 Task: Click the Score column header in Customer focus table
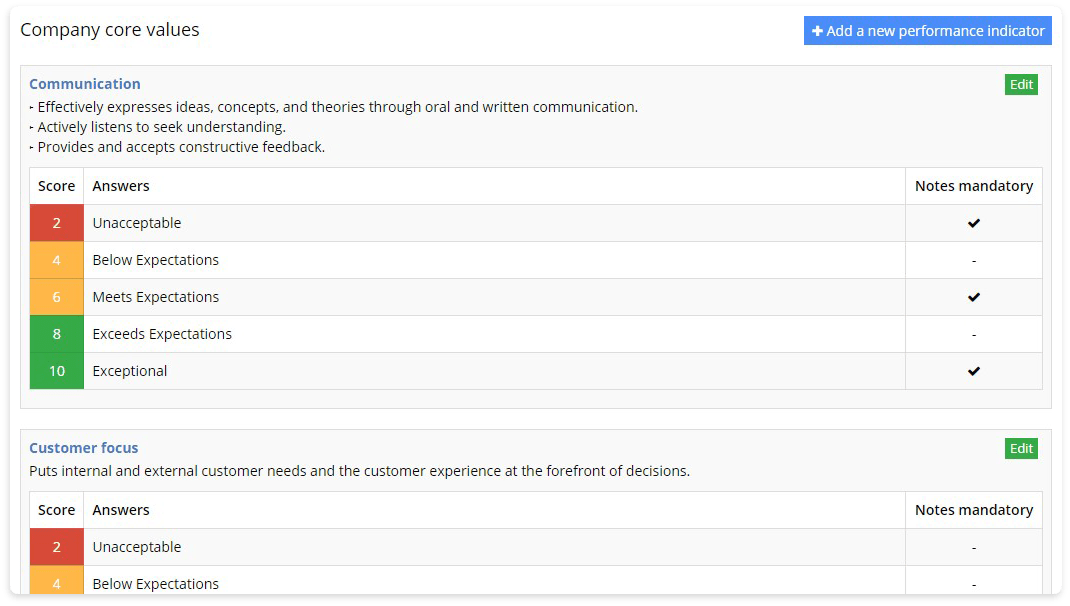[x=57, y=510]
